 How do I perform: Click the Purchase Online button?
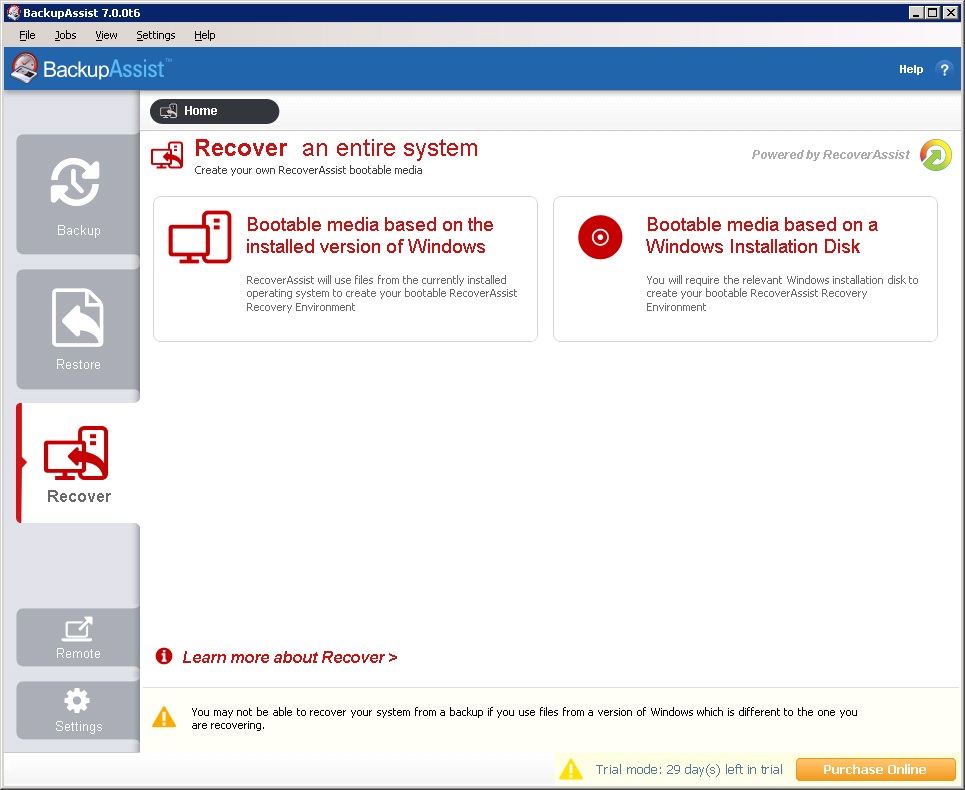(875, 769)
